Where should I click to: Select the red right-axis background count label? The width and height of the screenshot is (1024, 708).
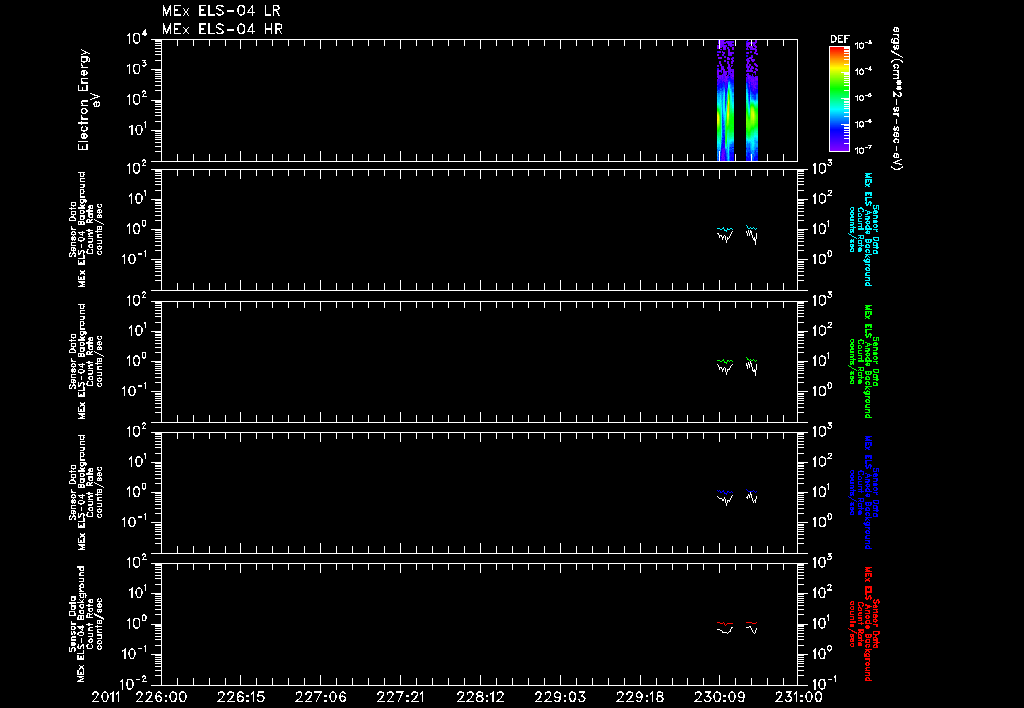863,624
